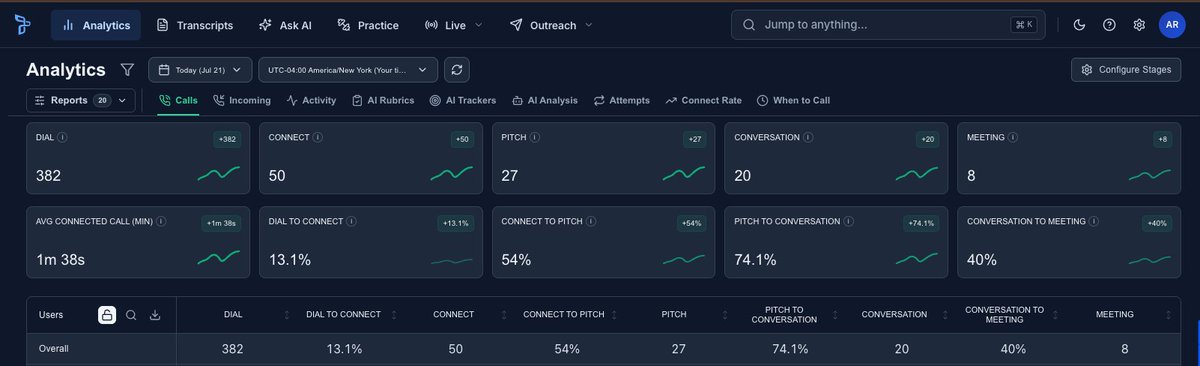The width and height of the screenshot is (1200, 366).
Task: Click the +50 badge on CONNECT card
Action: point(462,139)
